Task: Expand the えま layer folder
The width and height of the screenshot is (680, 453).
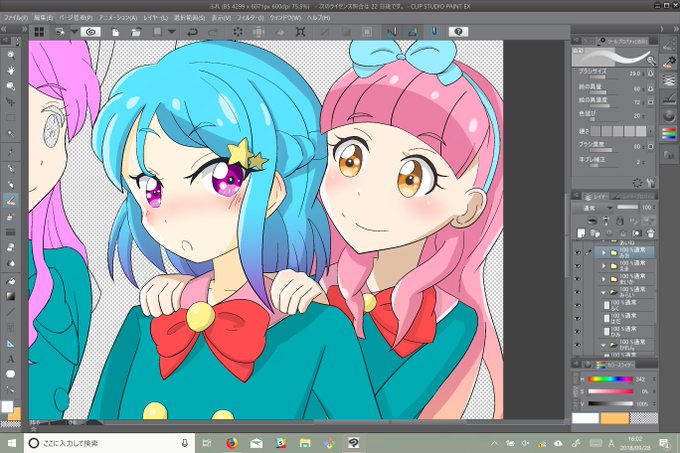Action: tap(604, 265)
